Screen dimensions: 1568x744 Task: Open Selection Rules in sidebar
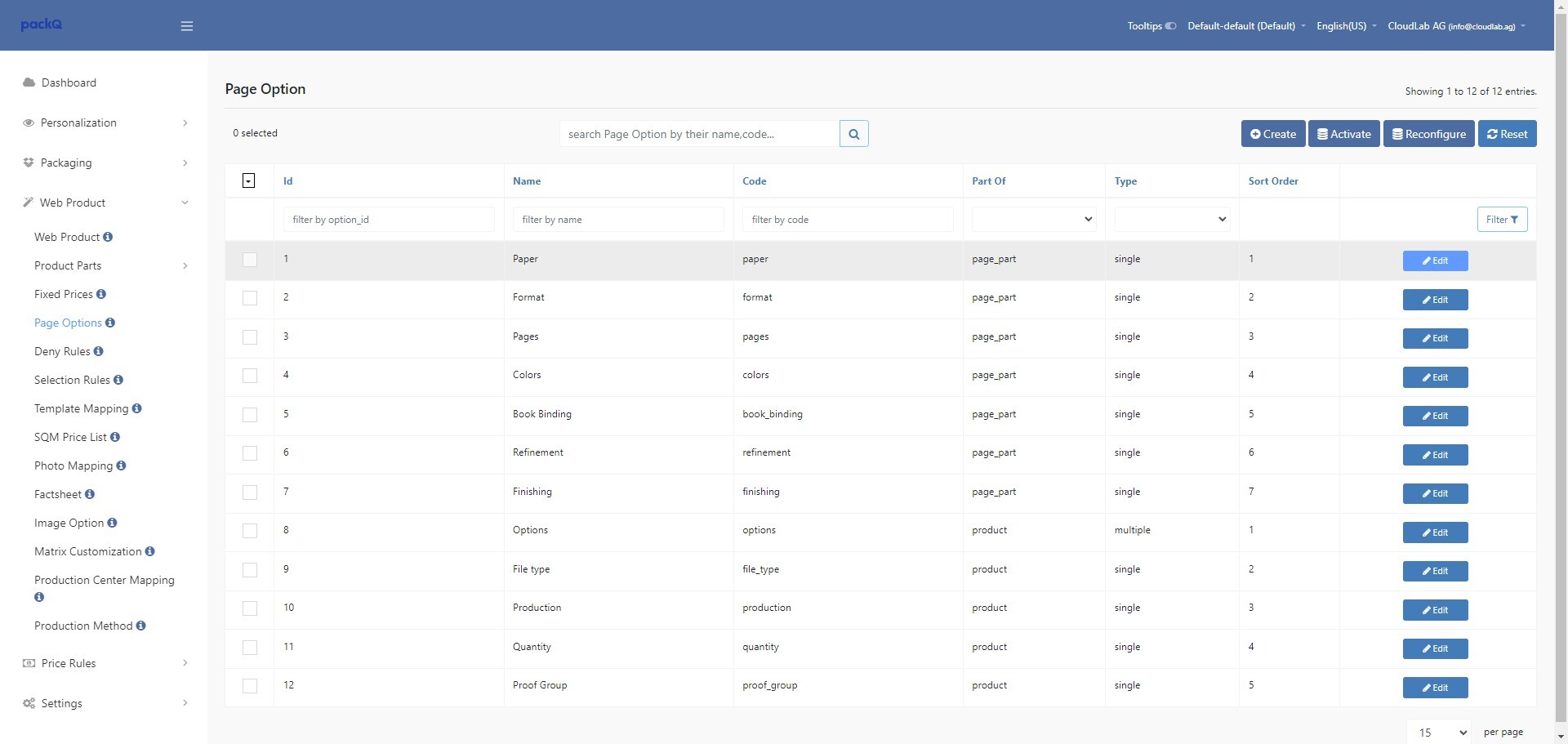pyautogui.click(x=72, y=380)
